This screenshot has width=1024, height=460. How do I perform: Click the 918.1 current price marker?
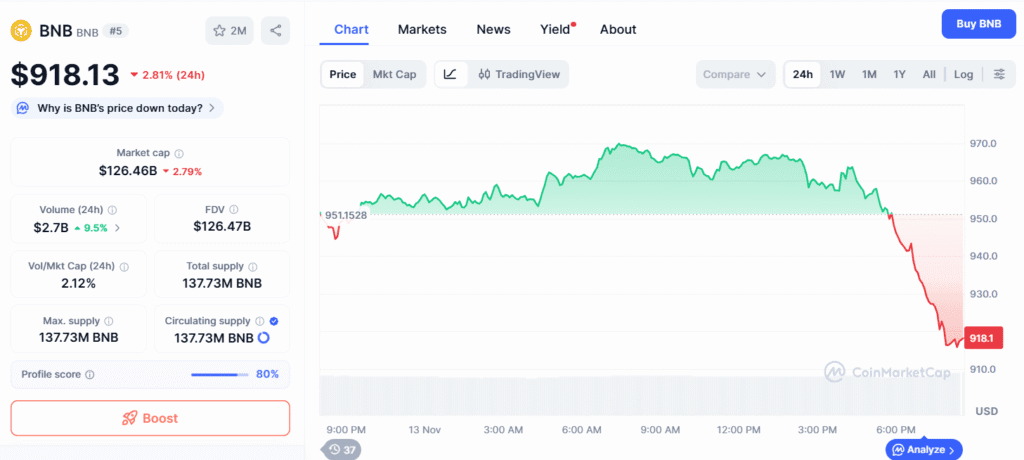click(982, 339)
